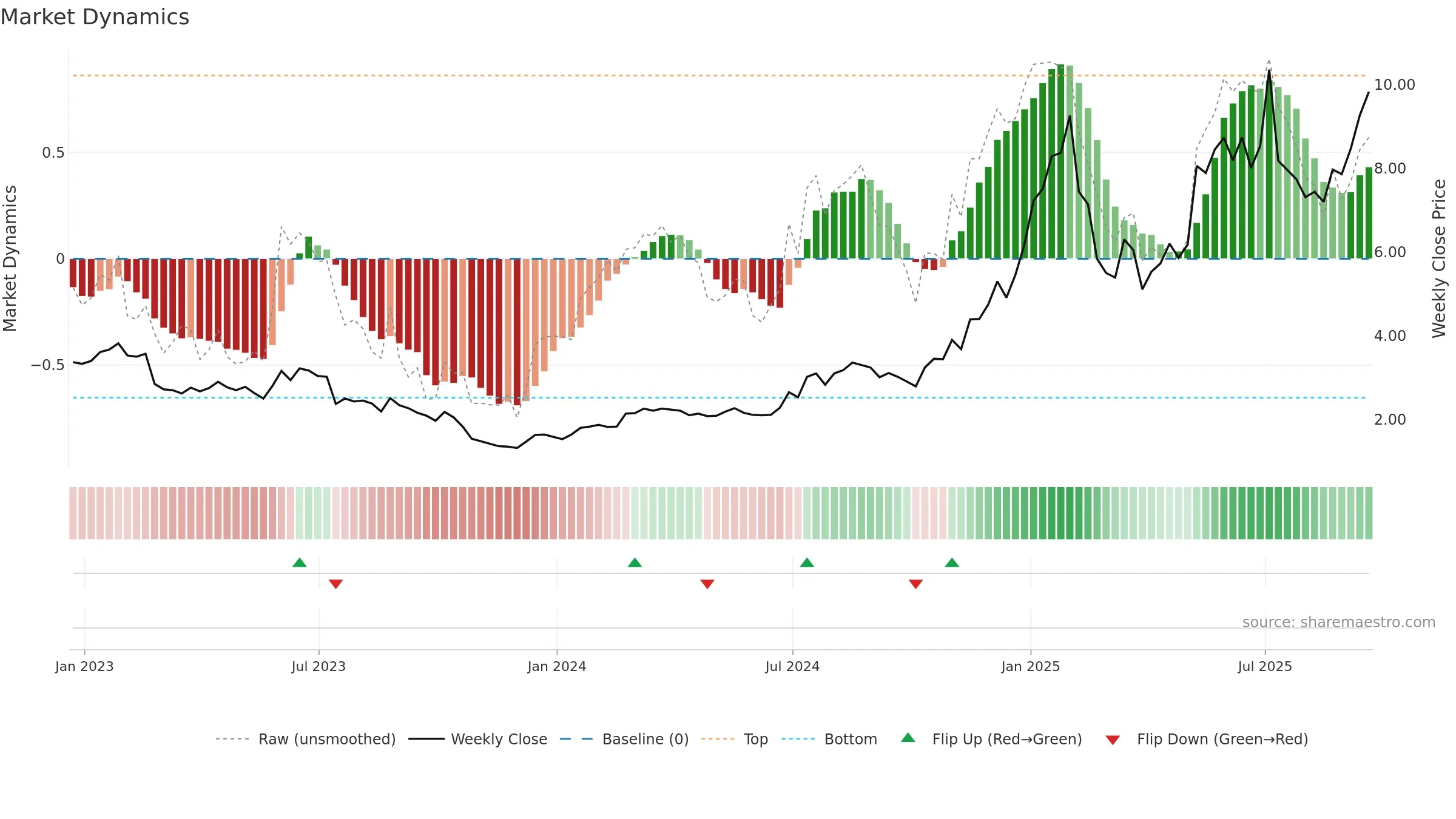This screenshot has width=1456, height=819.
Task: Click the Jan 2023 axis label
Action: (x=84, y=666)
